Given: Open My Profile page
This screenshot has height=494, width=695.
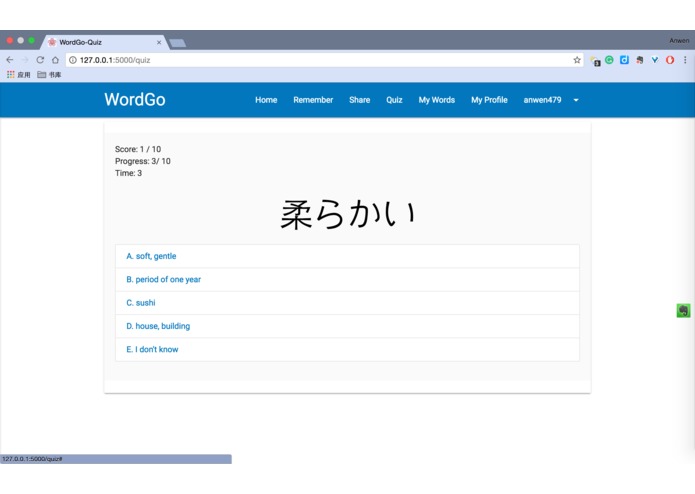Looking at the screenshot, I should coord(489,100).
